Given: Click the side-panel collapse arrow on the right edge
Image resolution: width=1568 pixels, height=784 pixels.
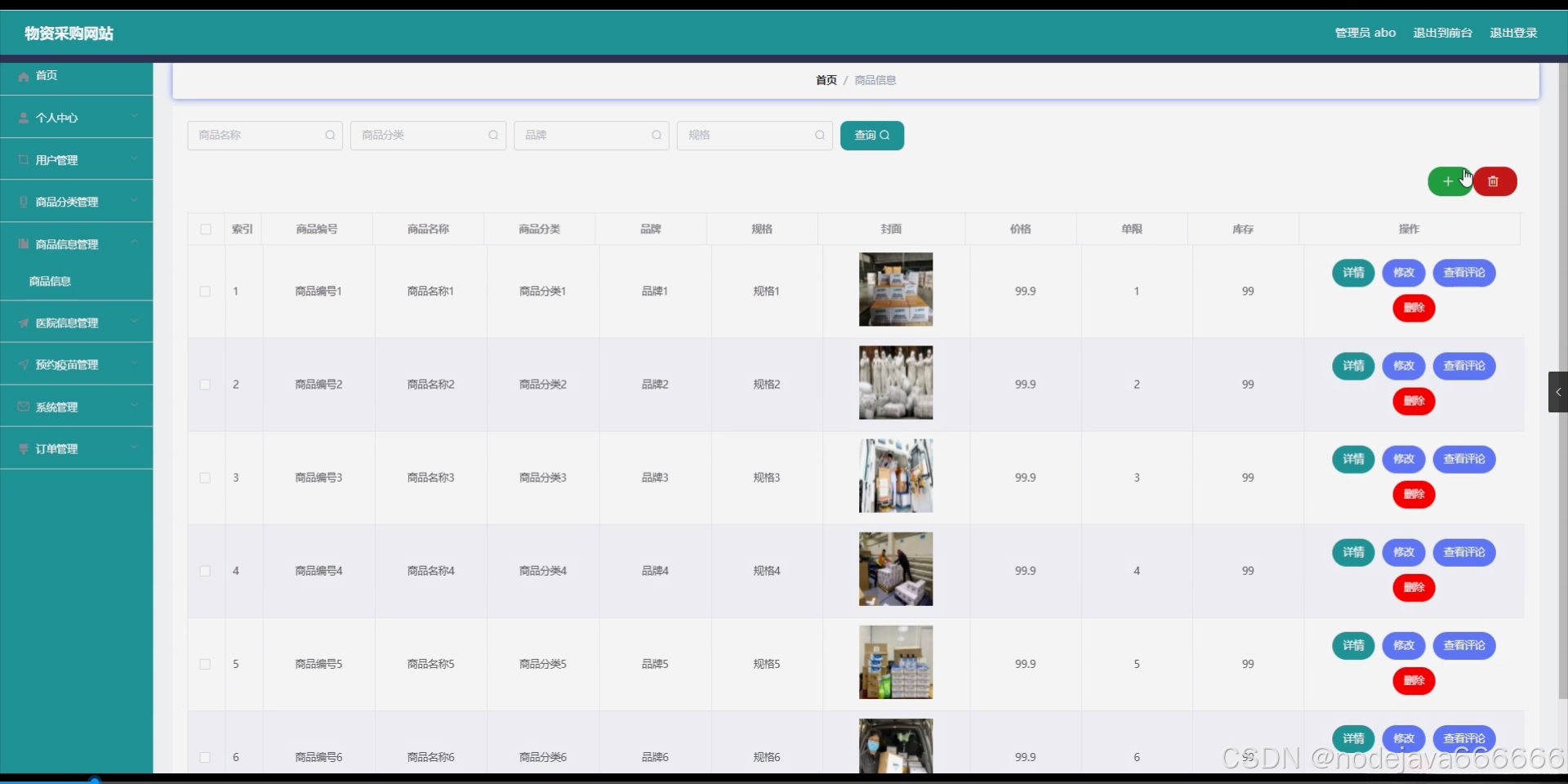Looking at the screenshot, I should click(1558, 392).
